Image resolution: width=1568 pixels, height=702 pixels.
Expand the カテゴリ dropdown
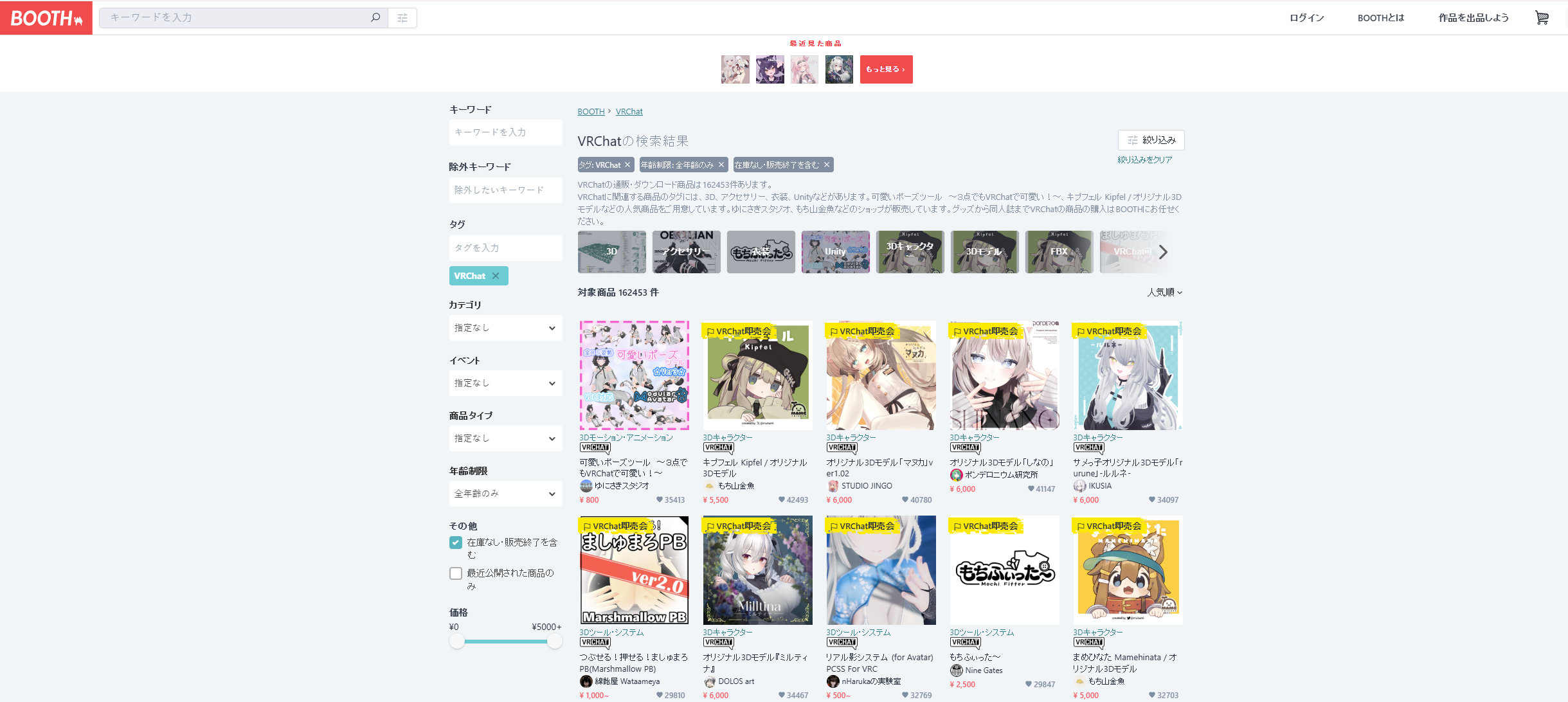[x=505, y=328]
